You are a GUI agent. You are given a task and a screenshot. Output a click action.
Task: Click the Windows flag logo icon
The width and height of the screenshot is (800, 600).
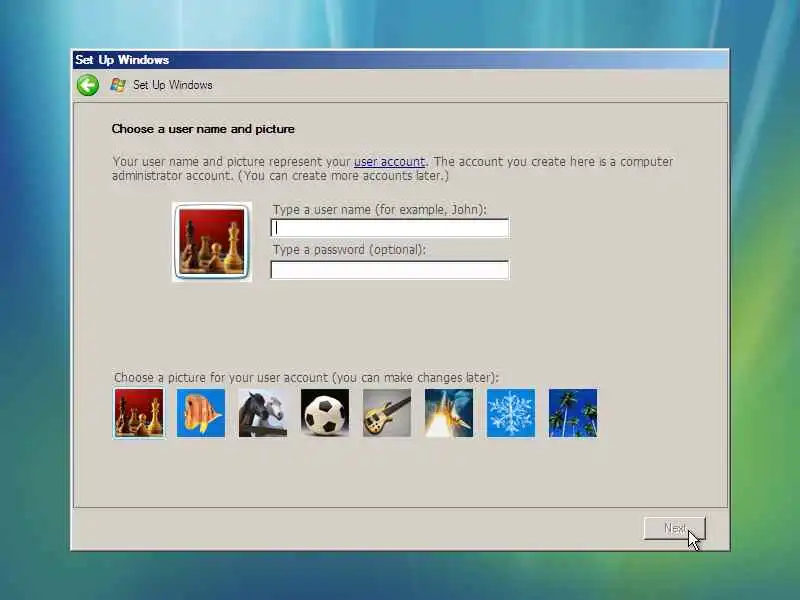118,85
